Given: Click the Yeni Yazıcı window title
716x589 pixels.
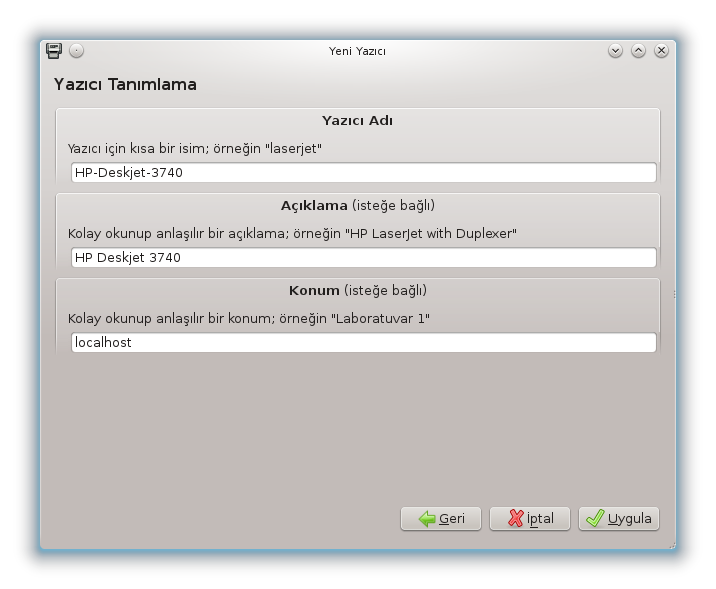Looking at the screenshot, I should click(x=358, y=51).
